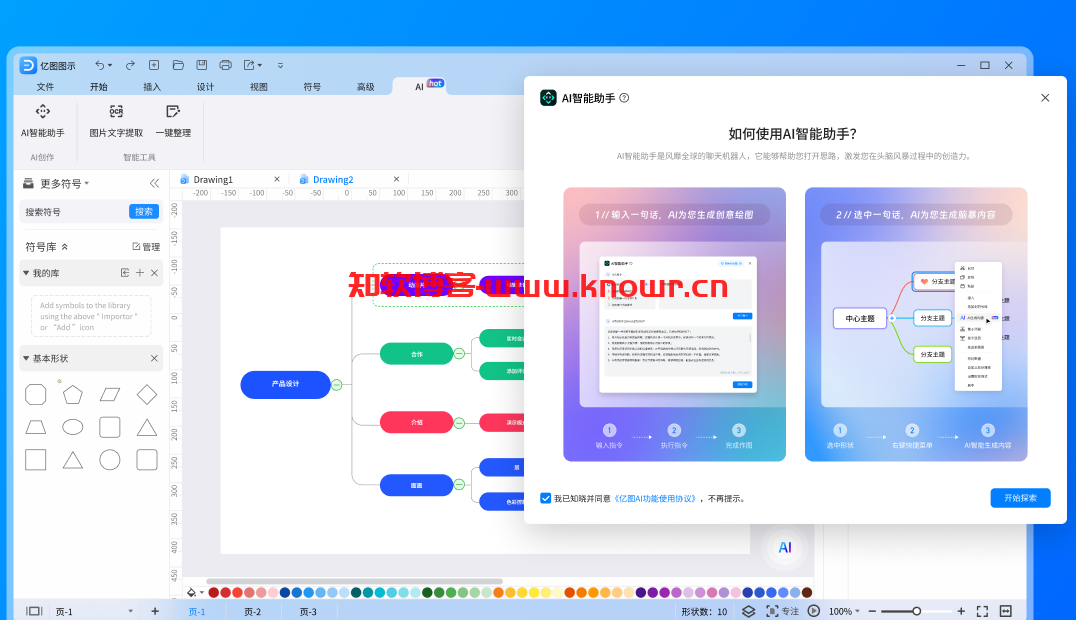
Task: Collapse the 产品设计 root node toggle
Action: click(x=336, y=385)
